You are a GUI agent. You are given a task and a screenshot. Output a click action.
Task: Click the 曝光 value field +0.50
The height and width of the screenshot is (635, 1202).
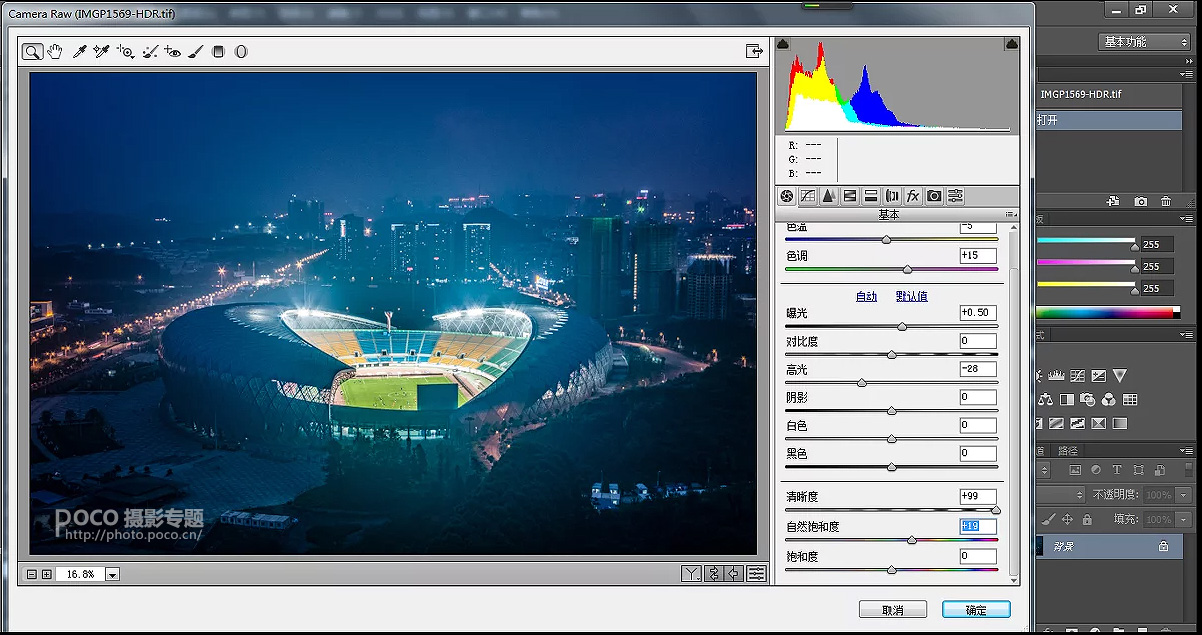[x=977, y=313]
